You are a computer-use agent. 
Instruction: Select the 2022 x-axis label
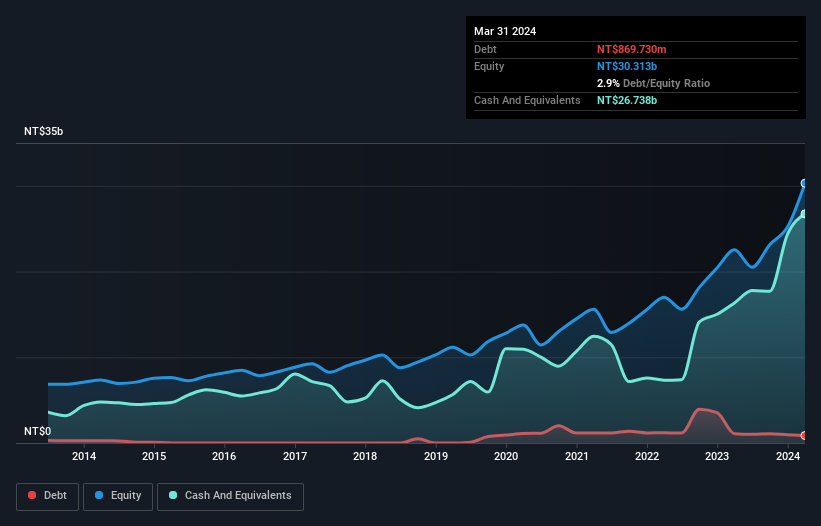point(647,456)
